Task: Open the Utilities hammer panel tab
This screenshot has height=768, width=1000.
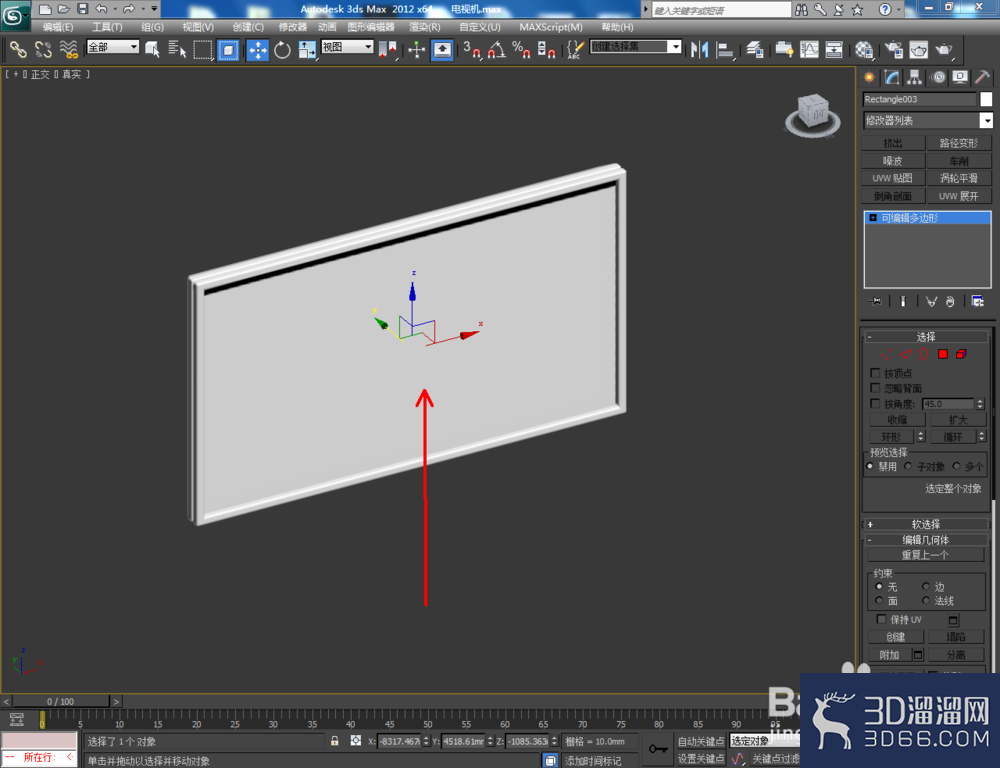Action: (983, 77)
